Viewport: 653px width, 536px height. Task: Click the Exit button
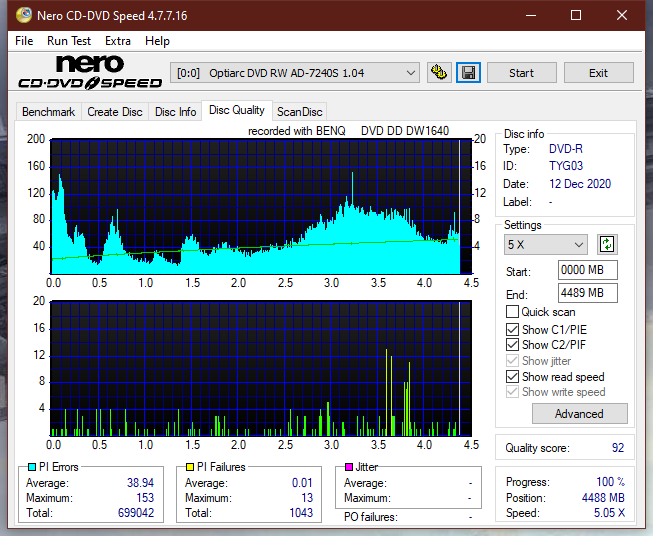pyautogui.click(x=598, y=73)
